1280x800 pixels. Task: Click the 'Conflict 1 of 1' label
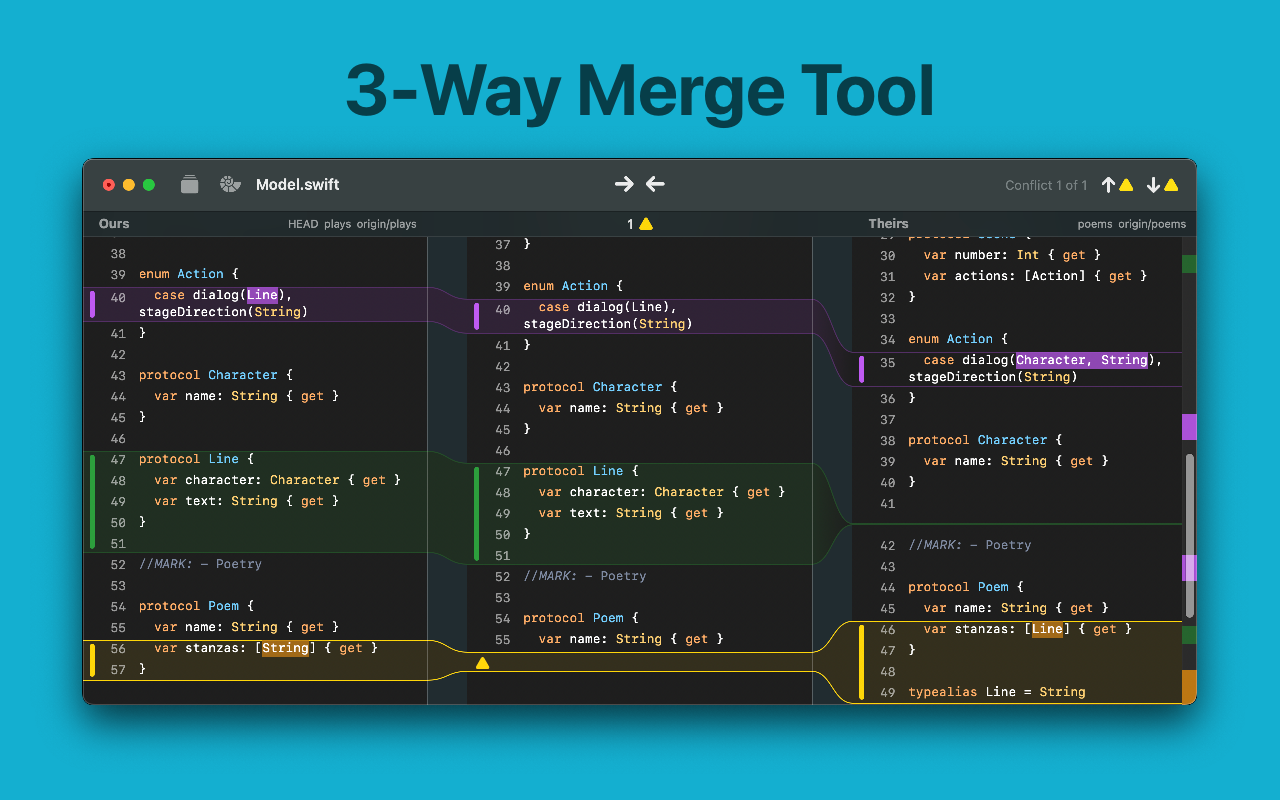(1047, 185)
